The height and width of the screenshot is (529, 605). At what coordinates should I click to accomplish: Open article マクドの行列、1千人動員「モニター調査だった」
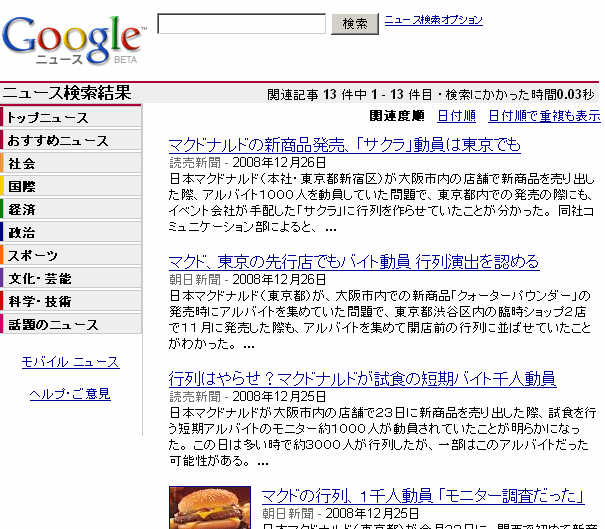(423, 496)
